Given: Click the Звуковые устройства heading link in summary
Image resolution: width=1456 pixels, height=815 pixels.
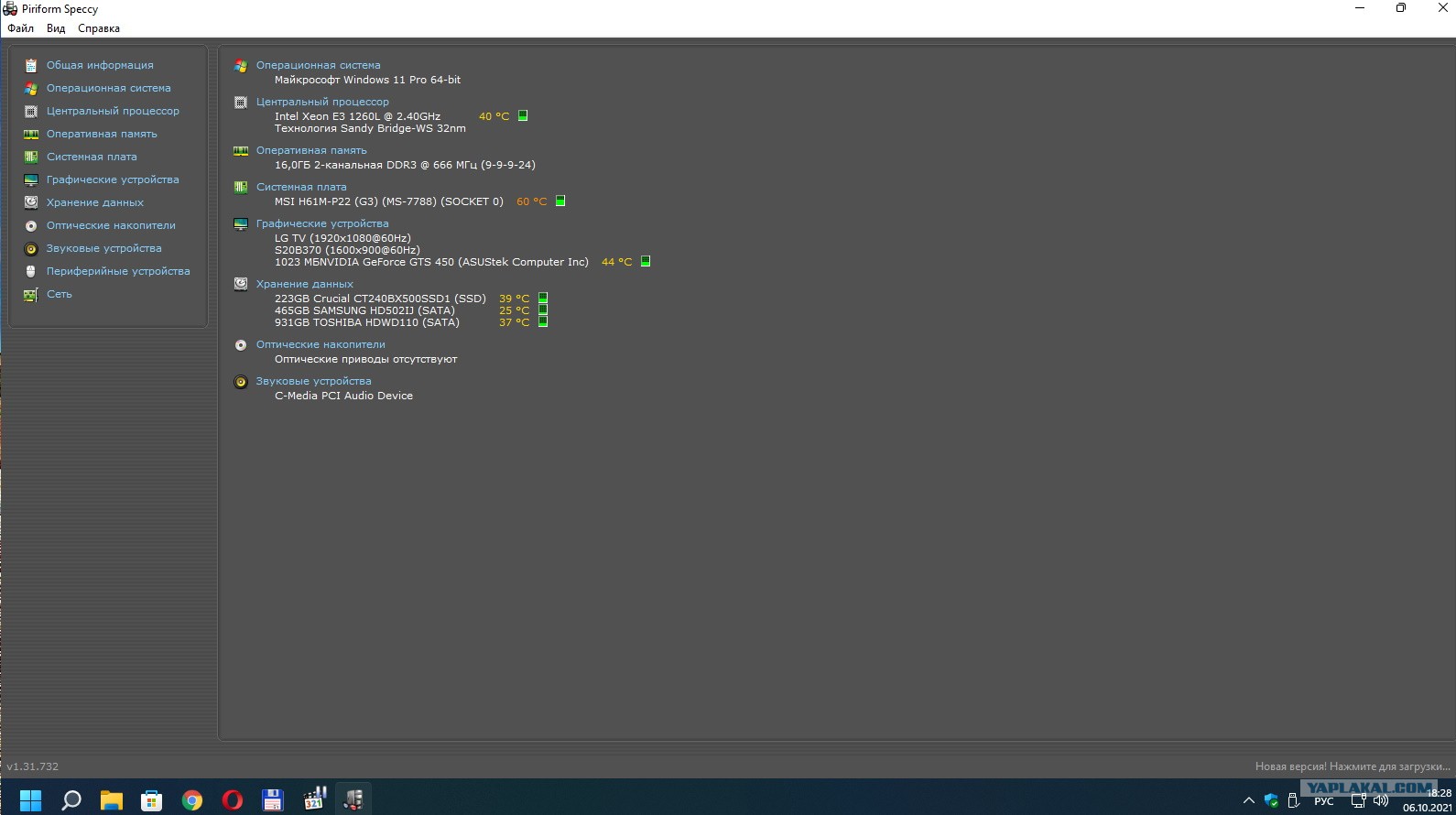Looking at the screenshot, I should [x=314, y=381].
